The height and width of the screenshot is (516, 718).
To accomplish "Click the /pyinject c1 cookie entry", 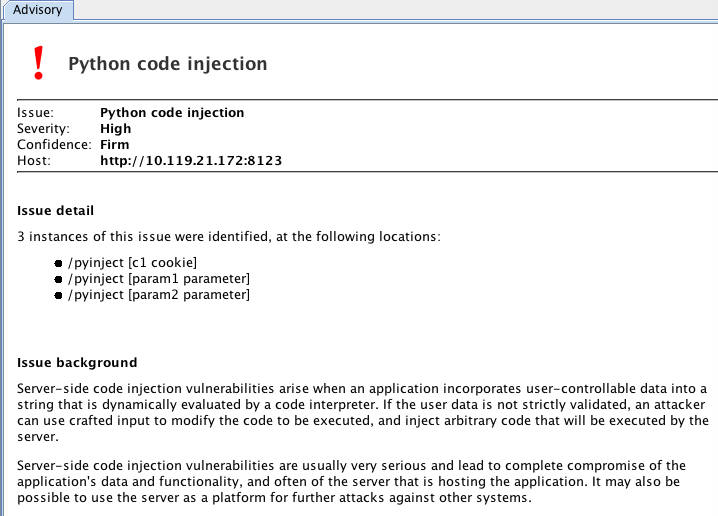I will click(x=132, y=262).
